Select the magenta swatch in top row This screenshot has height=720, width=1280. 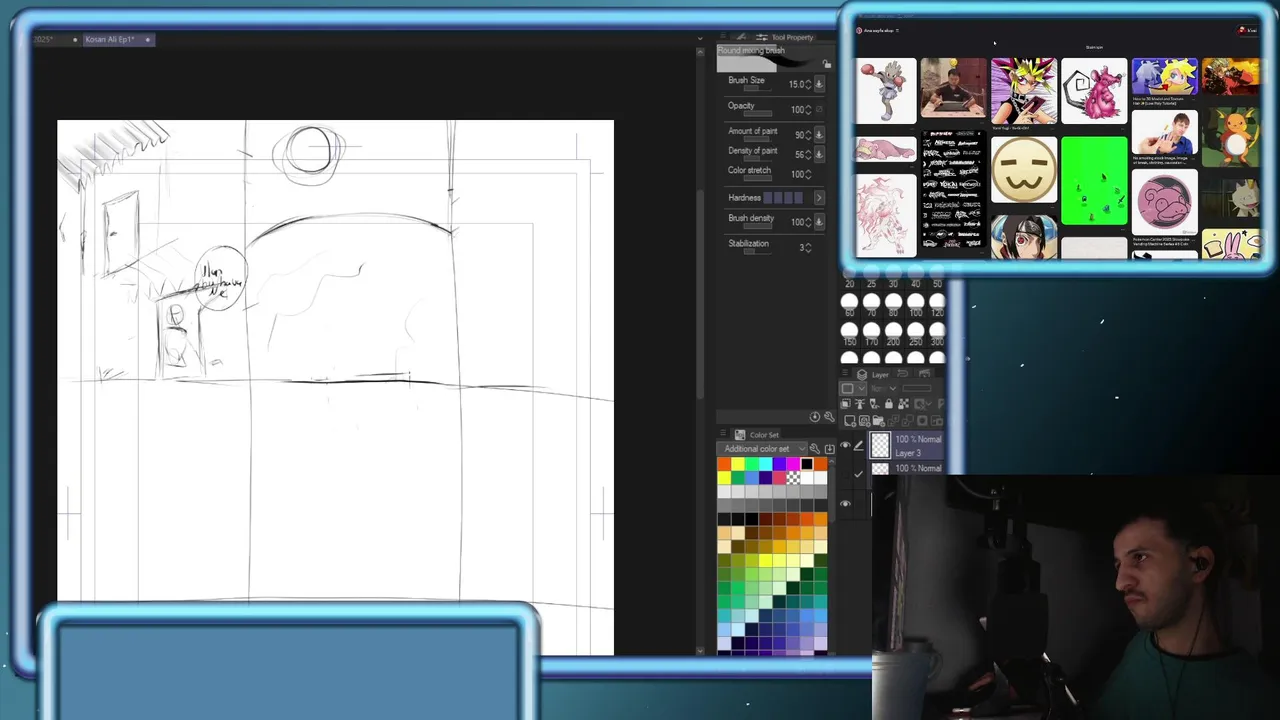(793, 464)
